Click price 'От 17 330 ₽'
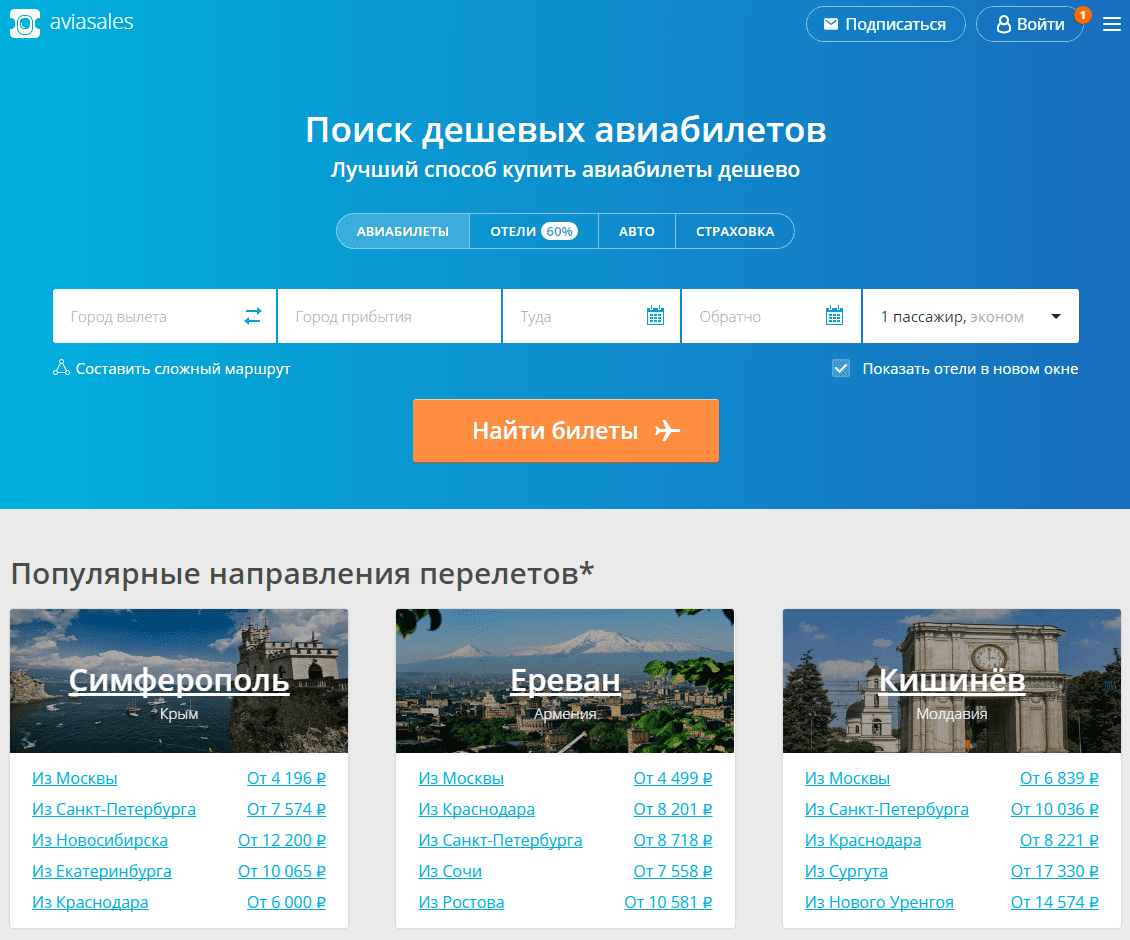This screenshot has height=940, width=1130. coord(1054,872)
